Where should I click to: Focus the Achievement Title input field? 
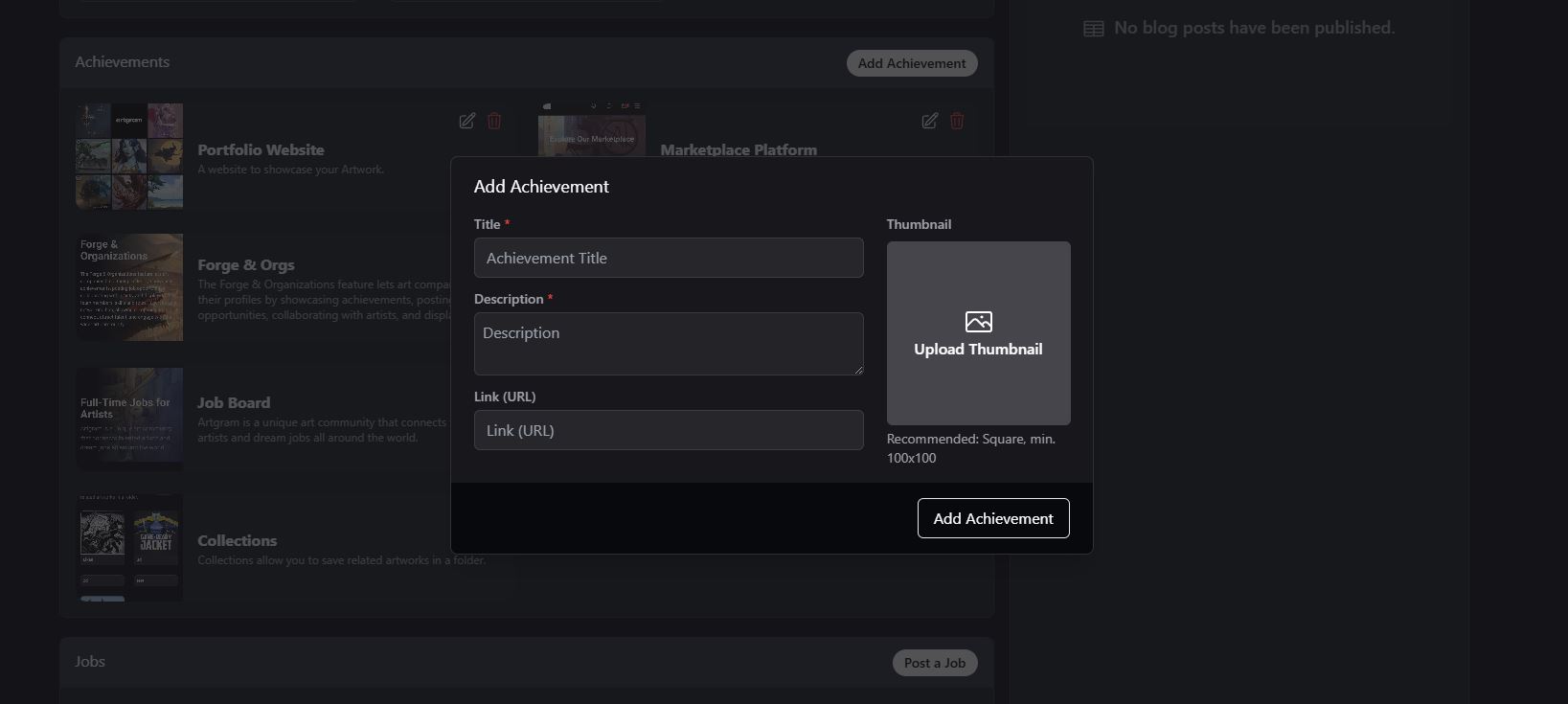[x=669, y=258]
